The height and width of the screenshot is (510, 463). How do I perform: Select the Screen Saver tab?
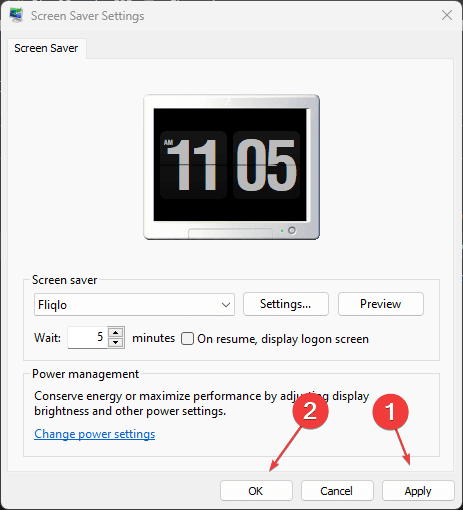coord(46,48)
